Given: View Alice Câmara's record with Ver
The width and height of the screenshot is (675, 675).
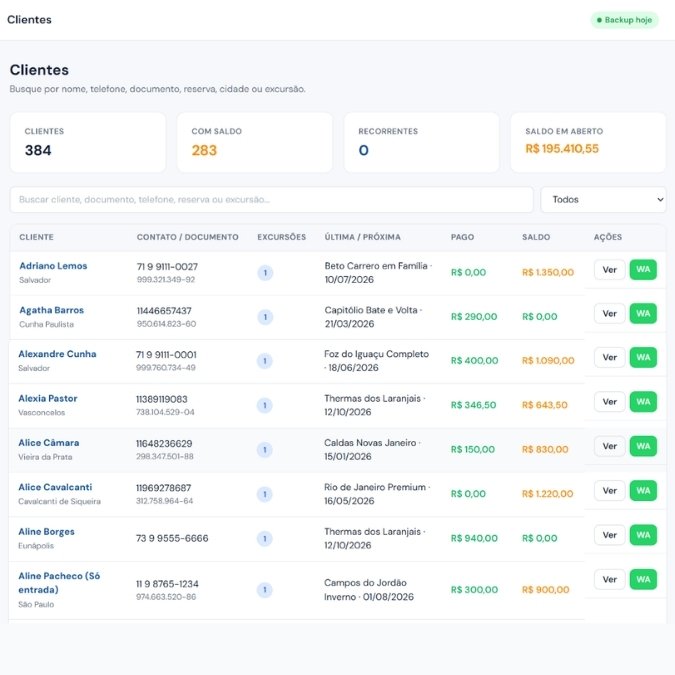Looking at the screenshot, I should pos(610,446).
